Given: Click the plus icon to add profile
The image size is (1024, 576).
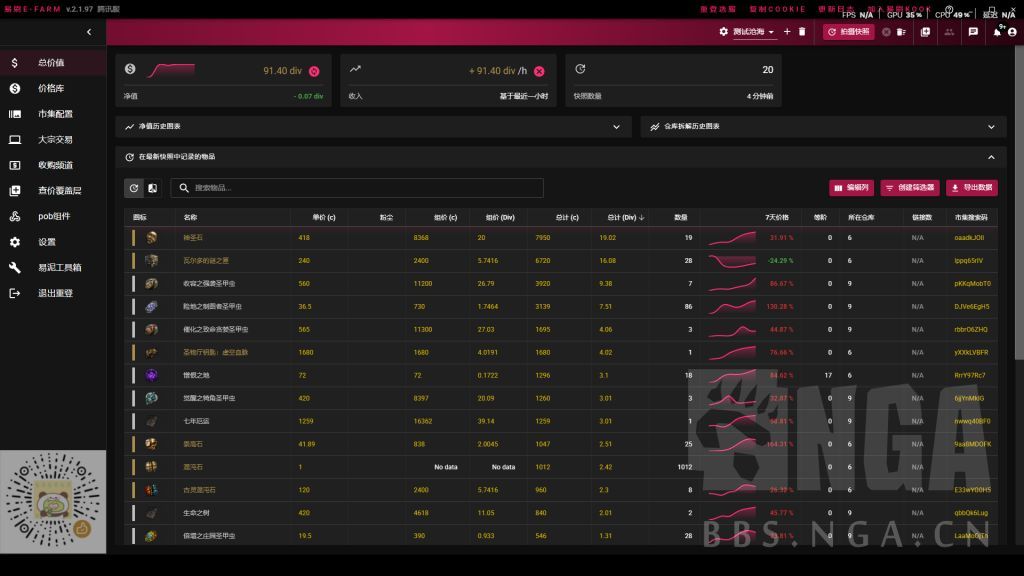Looking at the screenshot, I should (x=787, y=32).
